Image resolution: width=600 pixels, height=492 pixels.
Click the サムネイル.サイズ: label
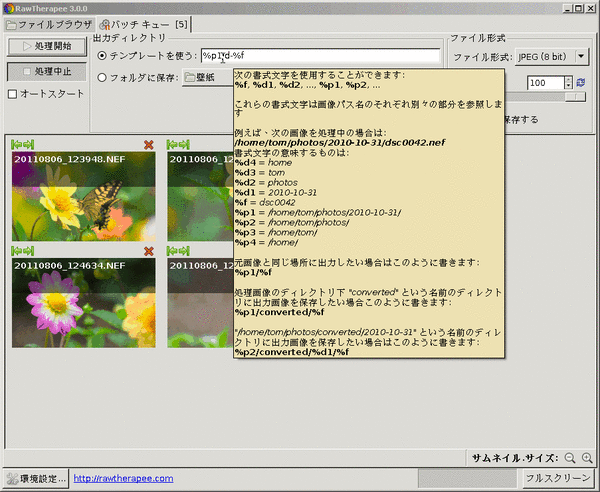[515, 458]
